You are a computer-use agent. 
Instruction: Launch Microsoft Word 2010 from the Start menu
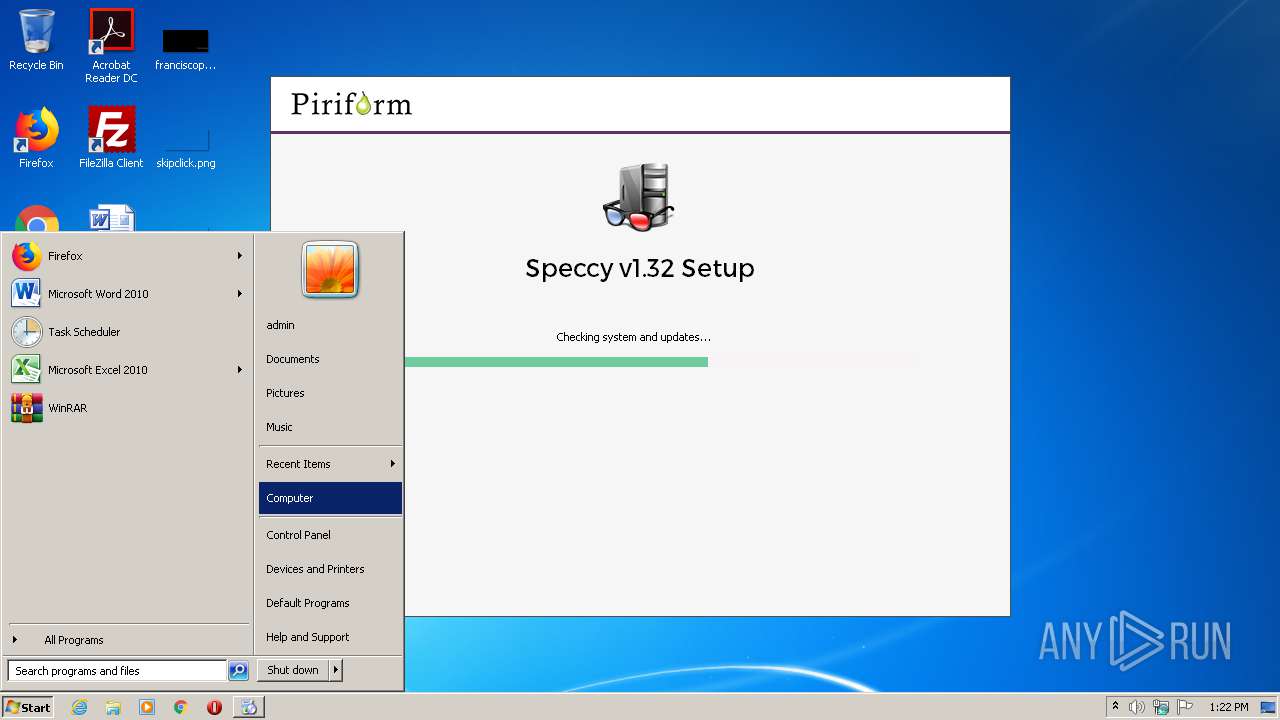[x=127, y=294]
